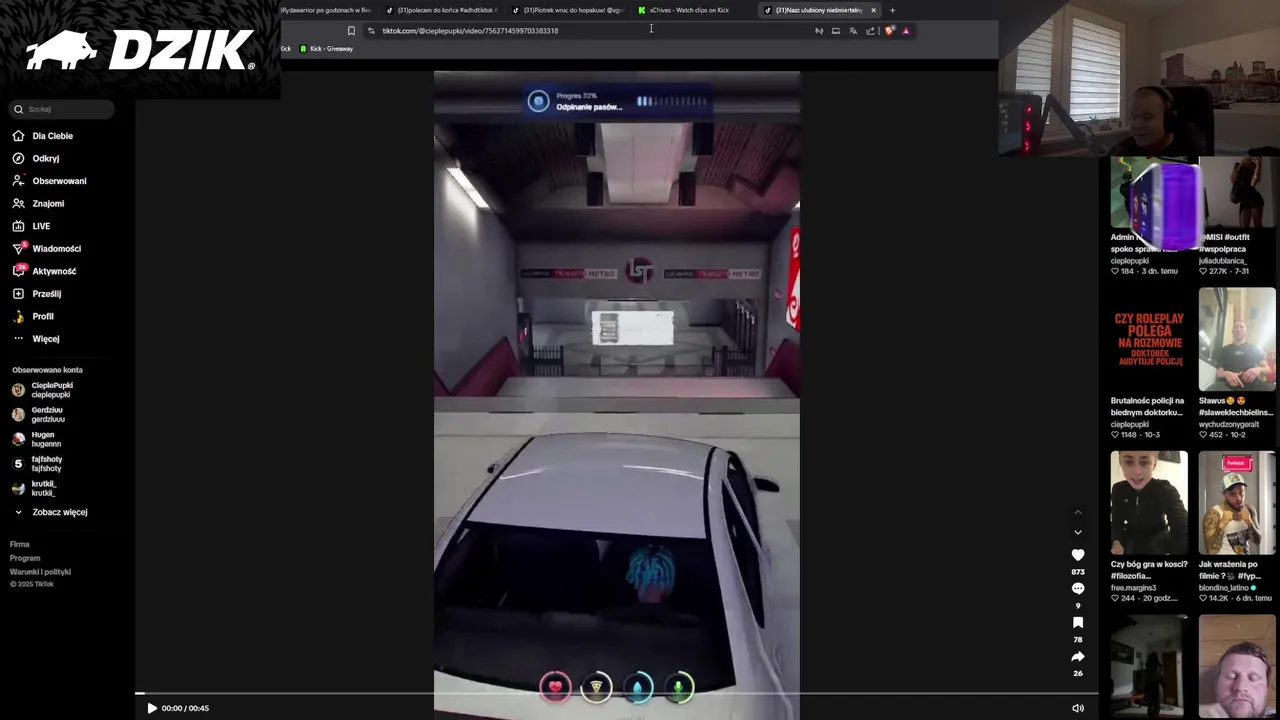
Task: Click the in-game heart status icon
Action: 555,687
